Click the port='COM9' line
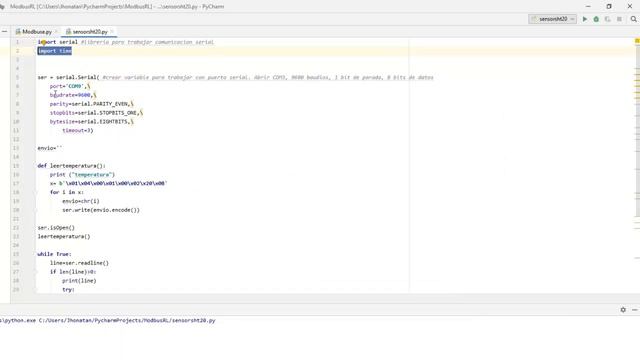 70,86
